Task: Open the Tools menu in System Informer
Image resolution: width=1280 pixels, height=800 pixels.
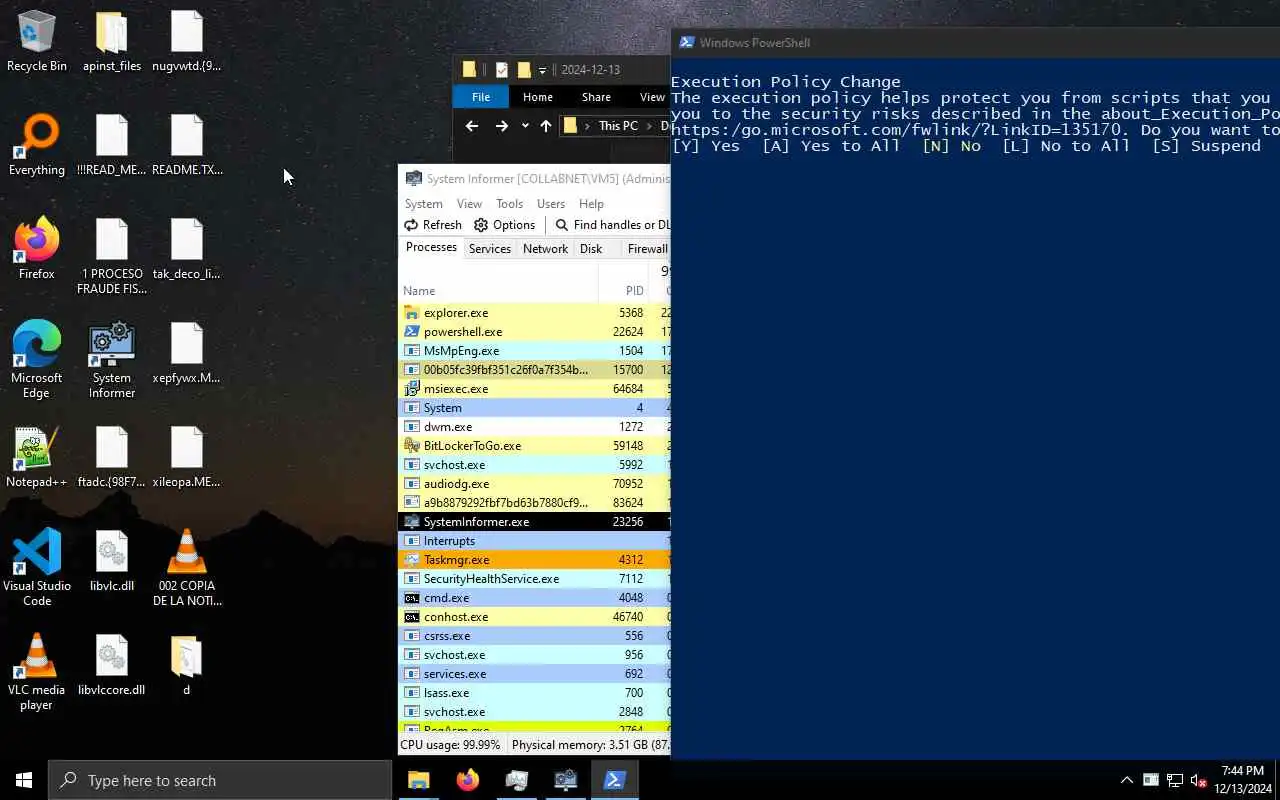Action: [x=510, y=204]
